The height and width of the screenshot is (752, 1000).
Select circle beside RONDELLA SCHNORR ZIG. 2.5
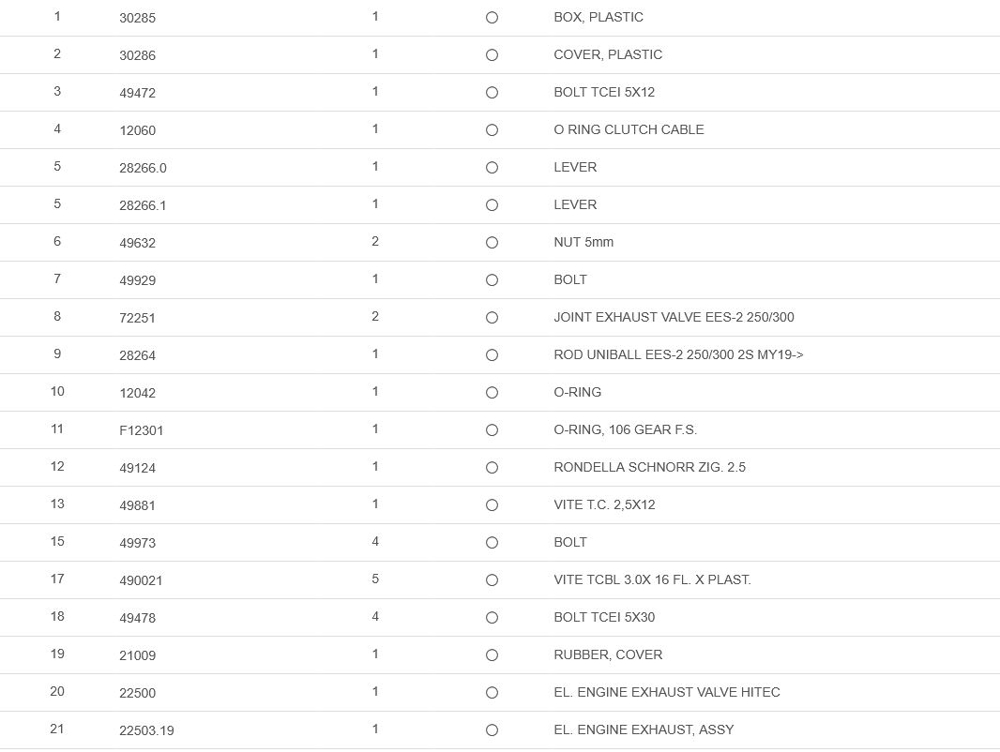point(491,468)
